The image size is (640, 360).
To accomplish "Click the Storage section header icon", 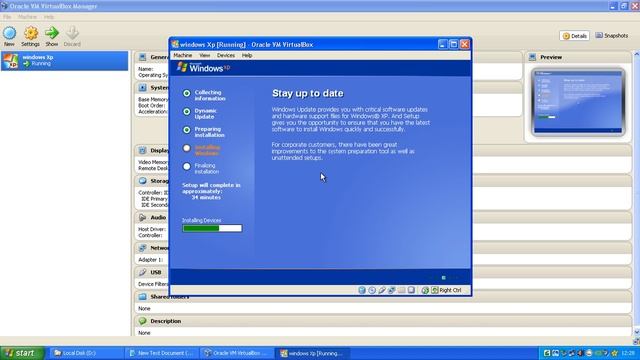I will [142, 180].
